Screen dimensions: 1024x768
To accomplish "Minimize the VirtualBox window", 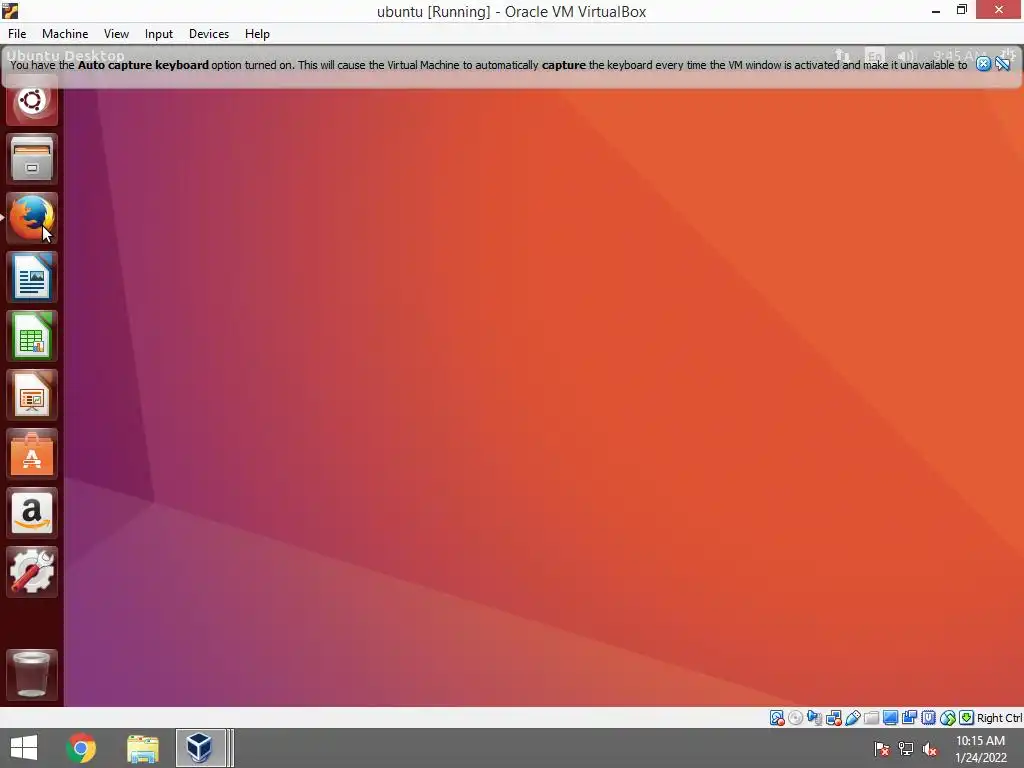I will (935, 10).
